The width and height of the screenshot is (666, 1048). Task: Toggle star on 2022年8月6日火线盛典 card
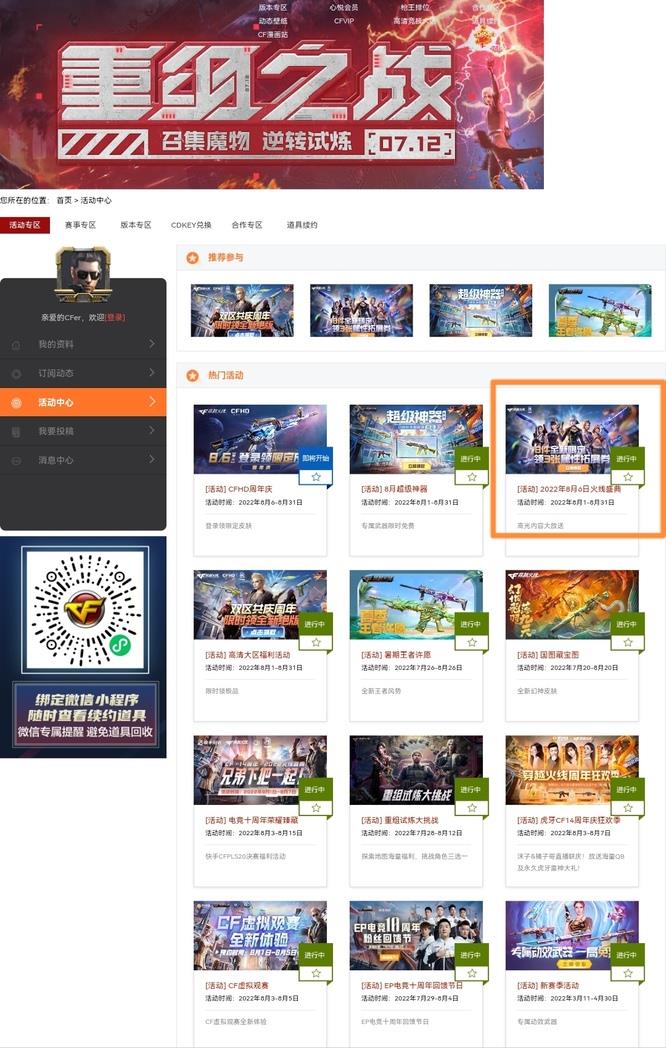628,478
